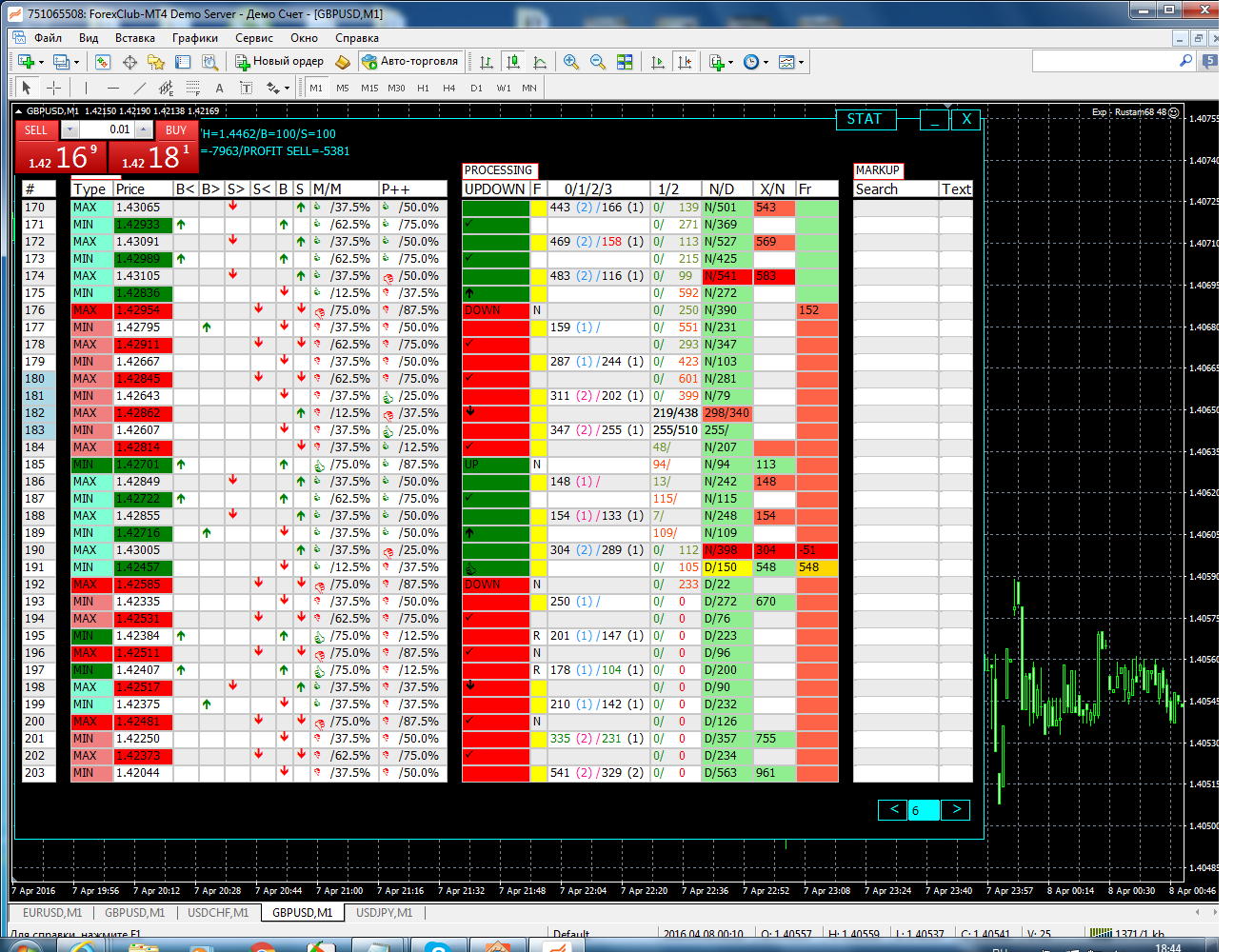The width and height of the screenshot is (1234, 952).
Task: Select the vertical line tool
Action: (86, 88)
